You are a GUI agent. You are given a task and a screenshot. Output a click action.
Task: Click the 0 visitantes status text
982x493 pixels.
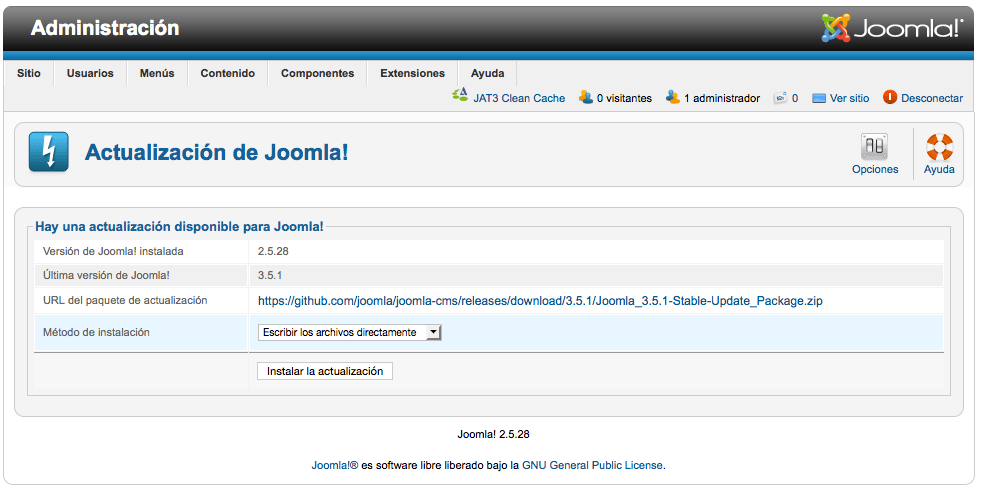[x=624, y=98]
